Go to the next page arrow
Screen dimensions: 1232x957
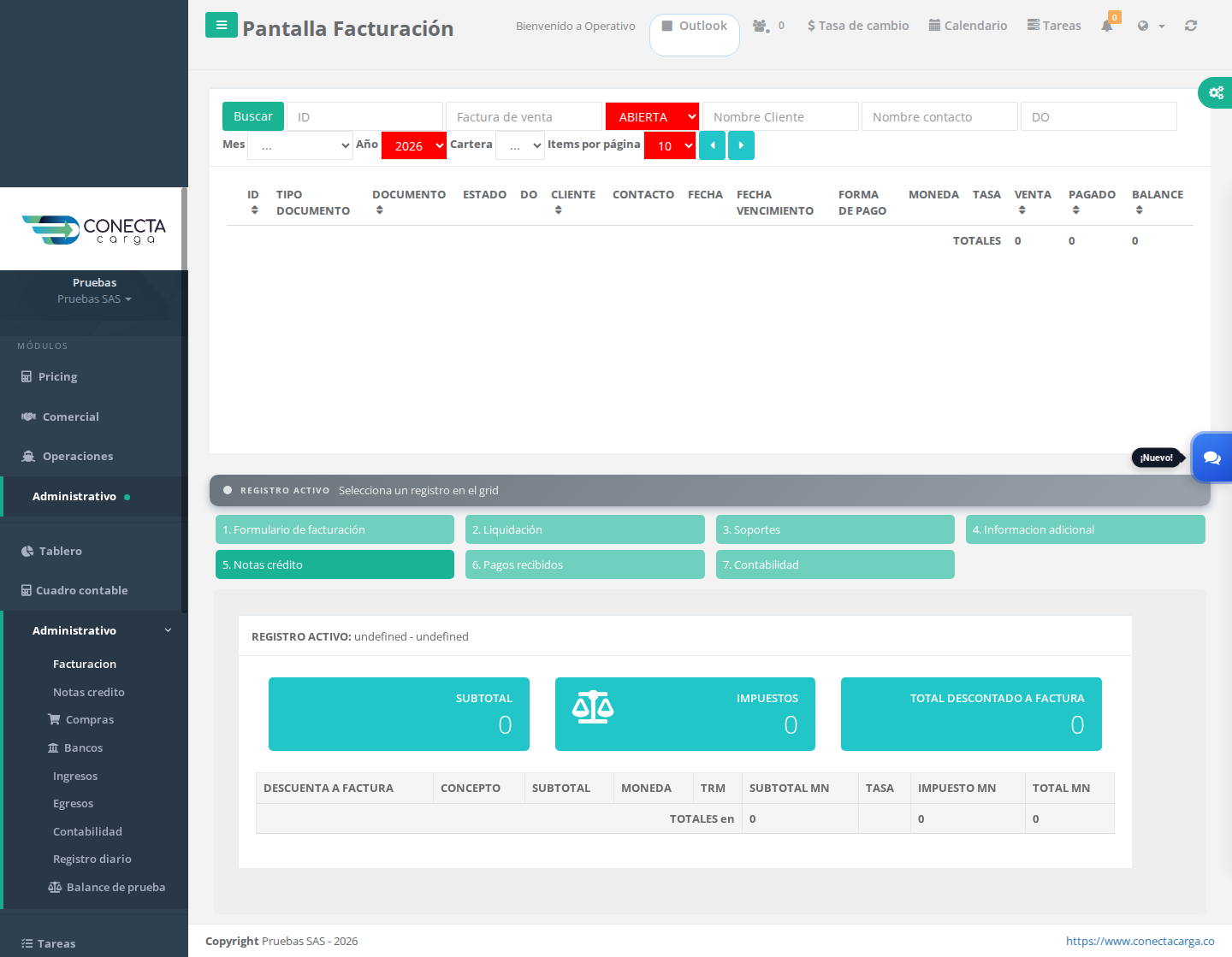point(741,145)
